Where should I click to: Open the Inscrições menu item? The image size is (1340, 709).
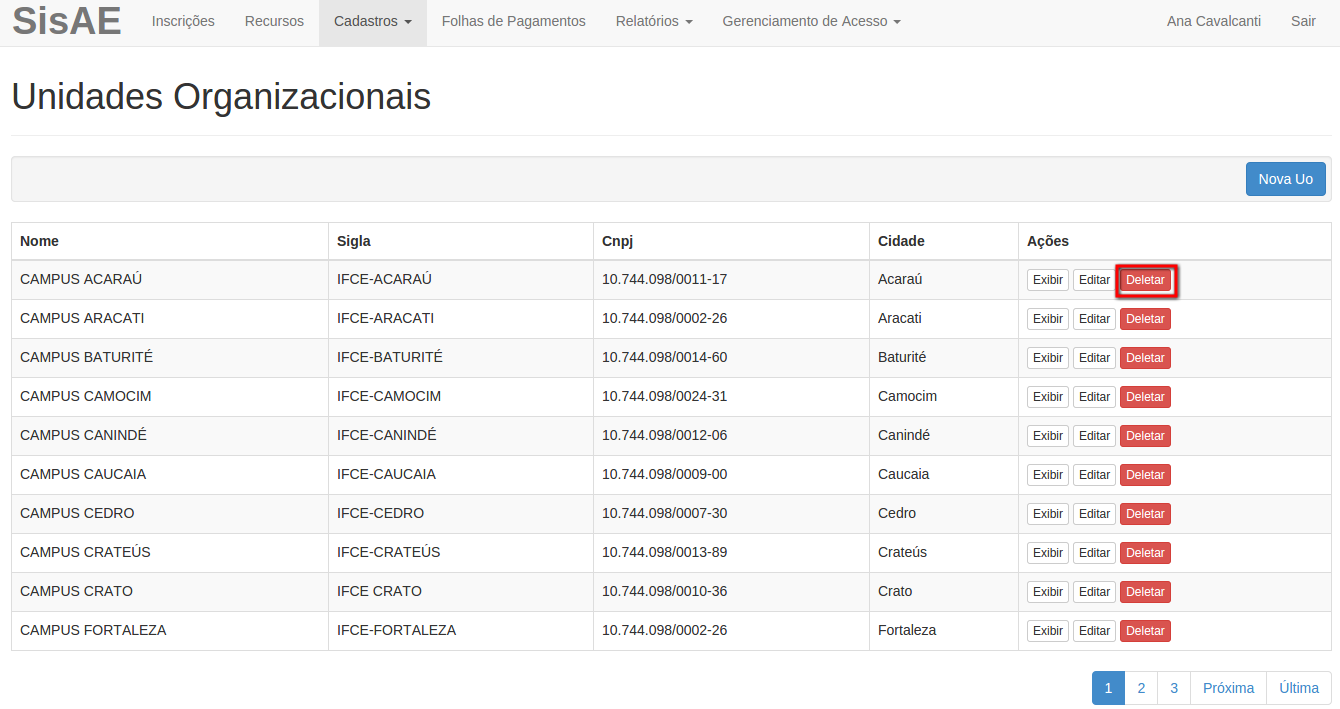tap(183, 21)
